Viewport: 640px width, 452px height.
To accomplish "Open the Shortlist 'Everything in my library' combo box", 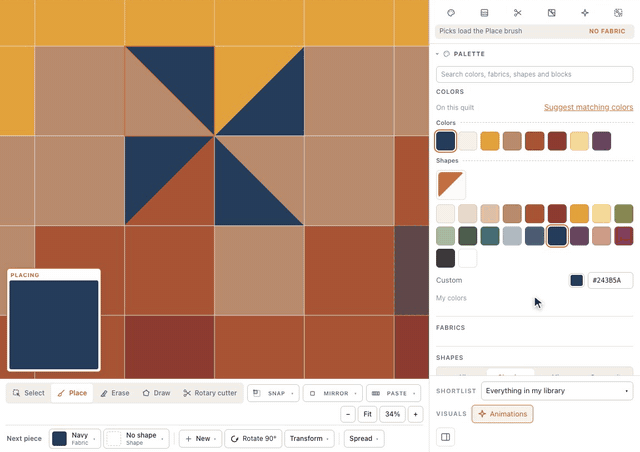I will [x=557, y=391].
